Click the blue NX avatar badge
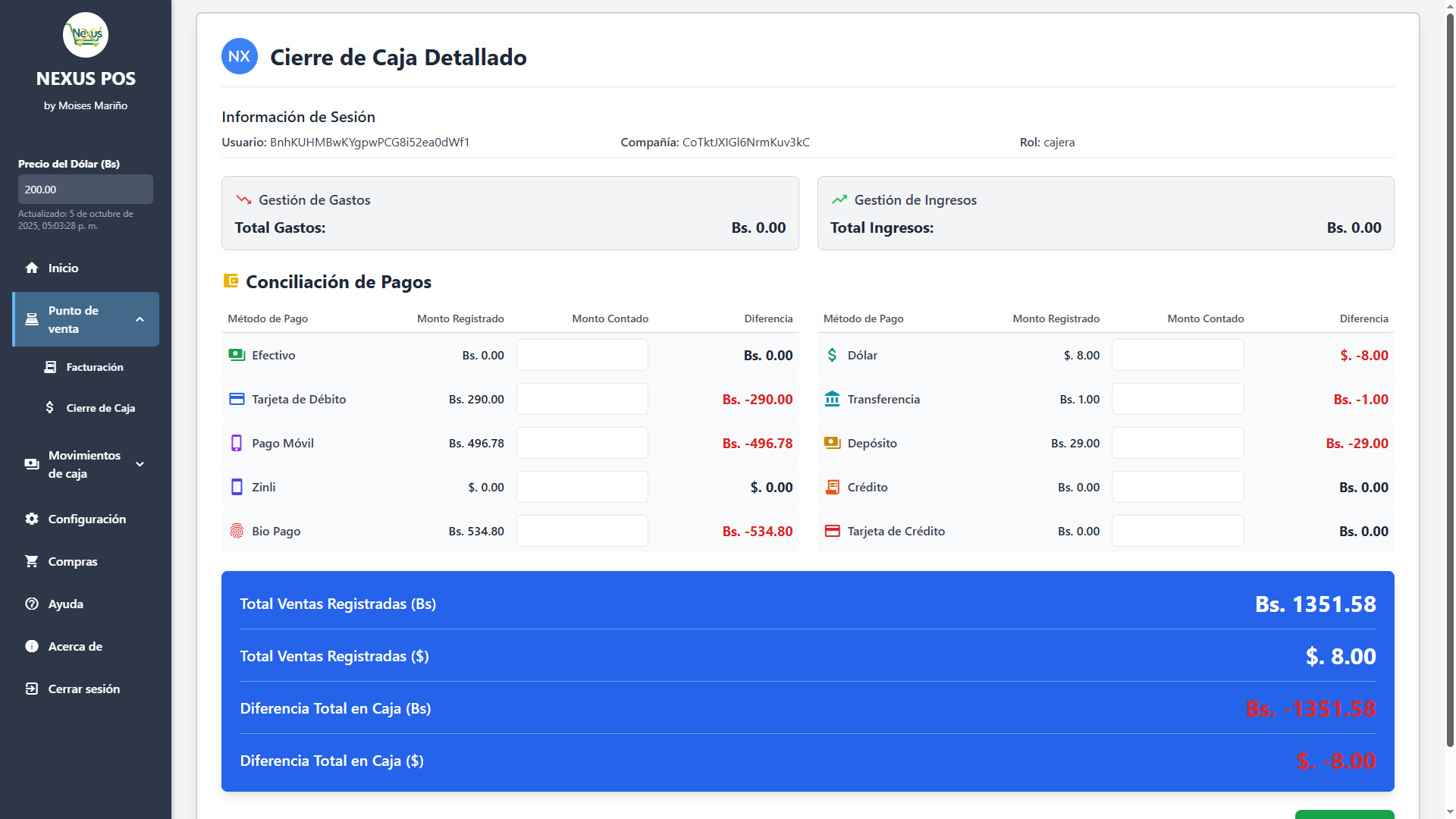Image resolution: width=1456 pixels, height=819 pixels. (239, 57)
